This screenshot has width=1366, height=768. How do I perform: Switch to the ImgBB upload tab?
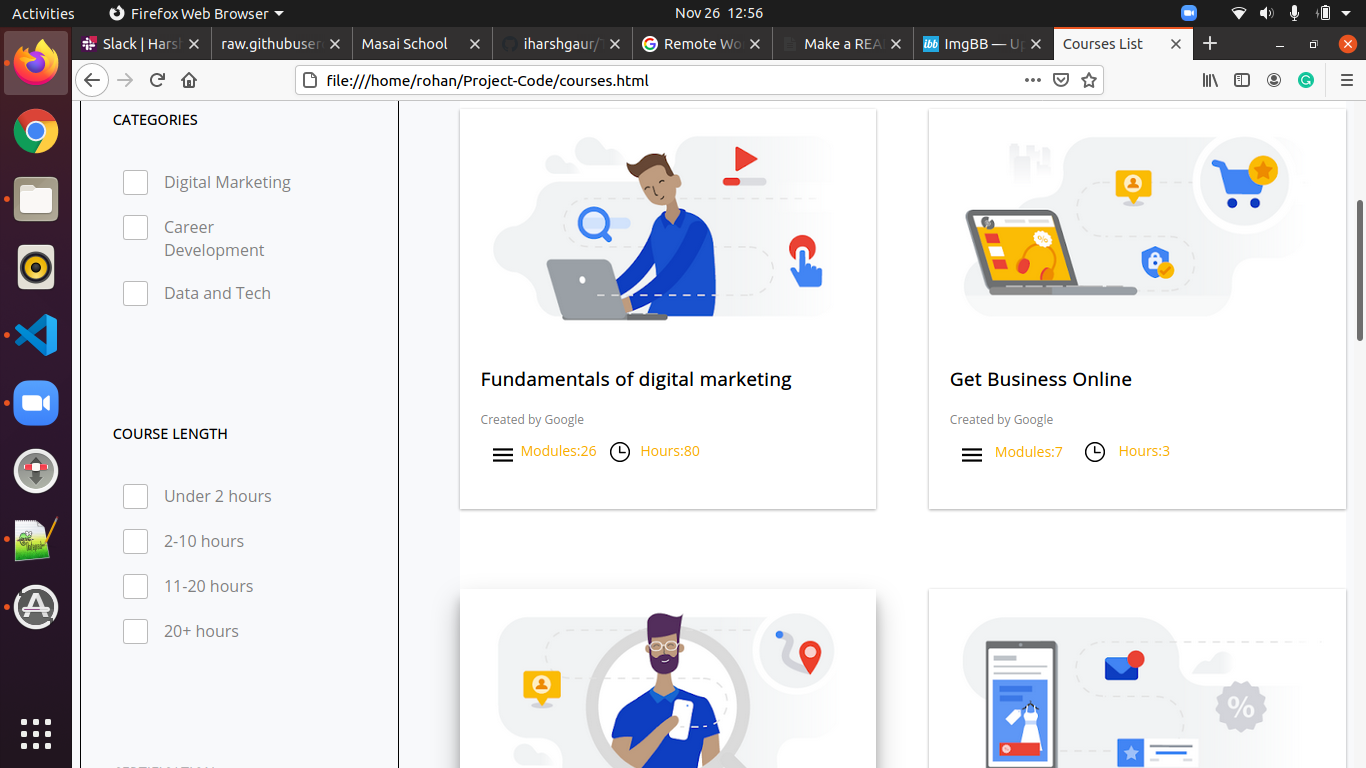point(982,44)
